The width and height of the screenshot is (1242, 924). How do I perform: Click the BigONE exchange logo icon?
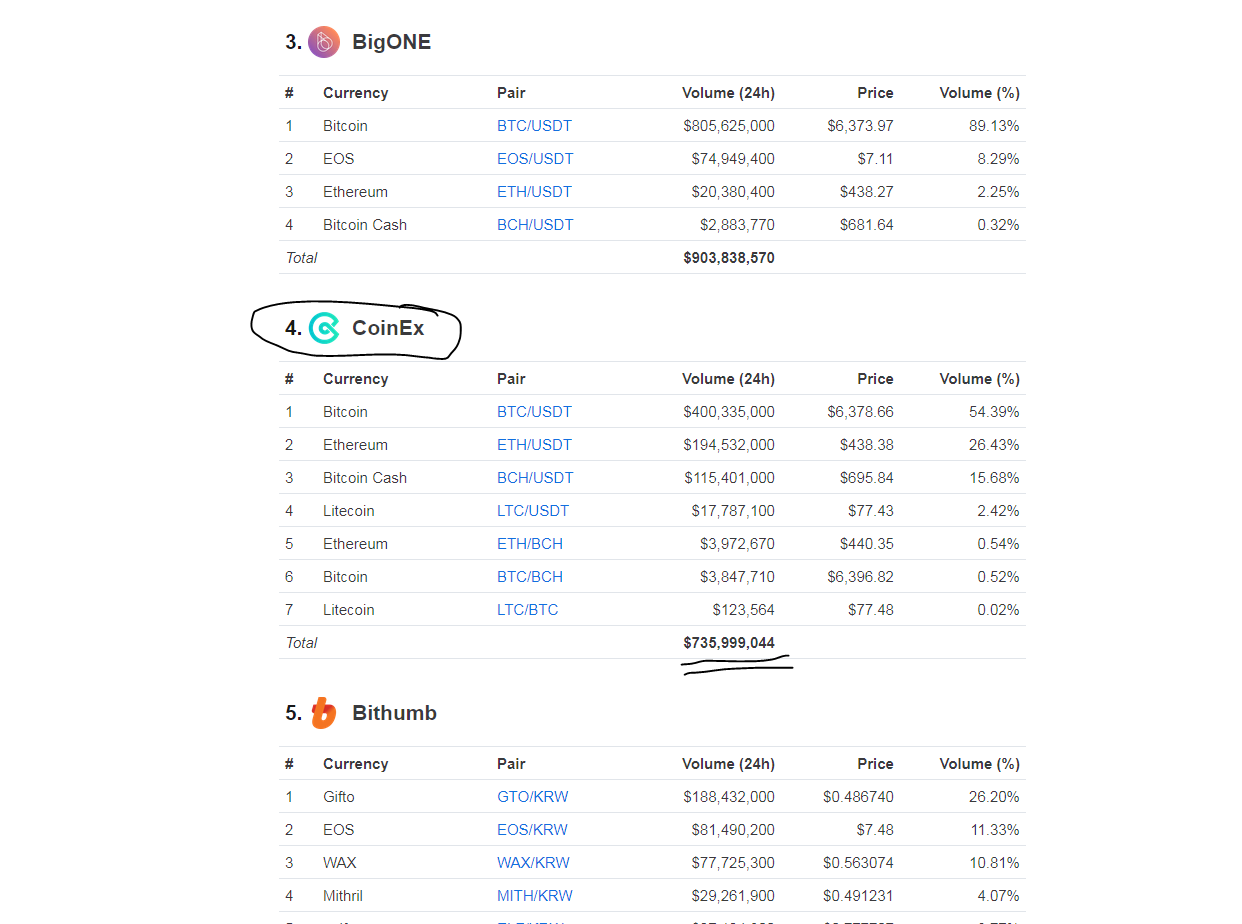tap(324, 42)
